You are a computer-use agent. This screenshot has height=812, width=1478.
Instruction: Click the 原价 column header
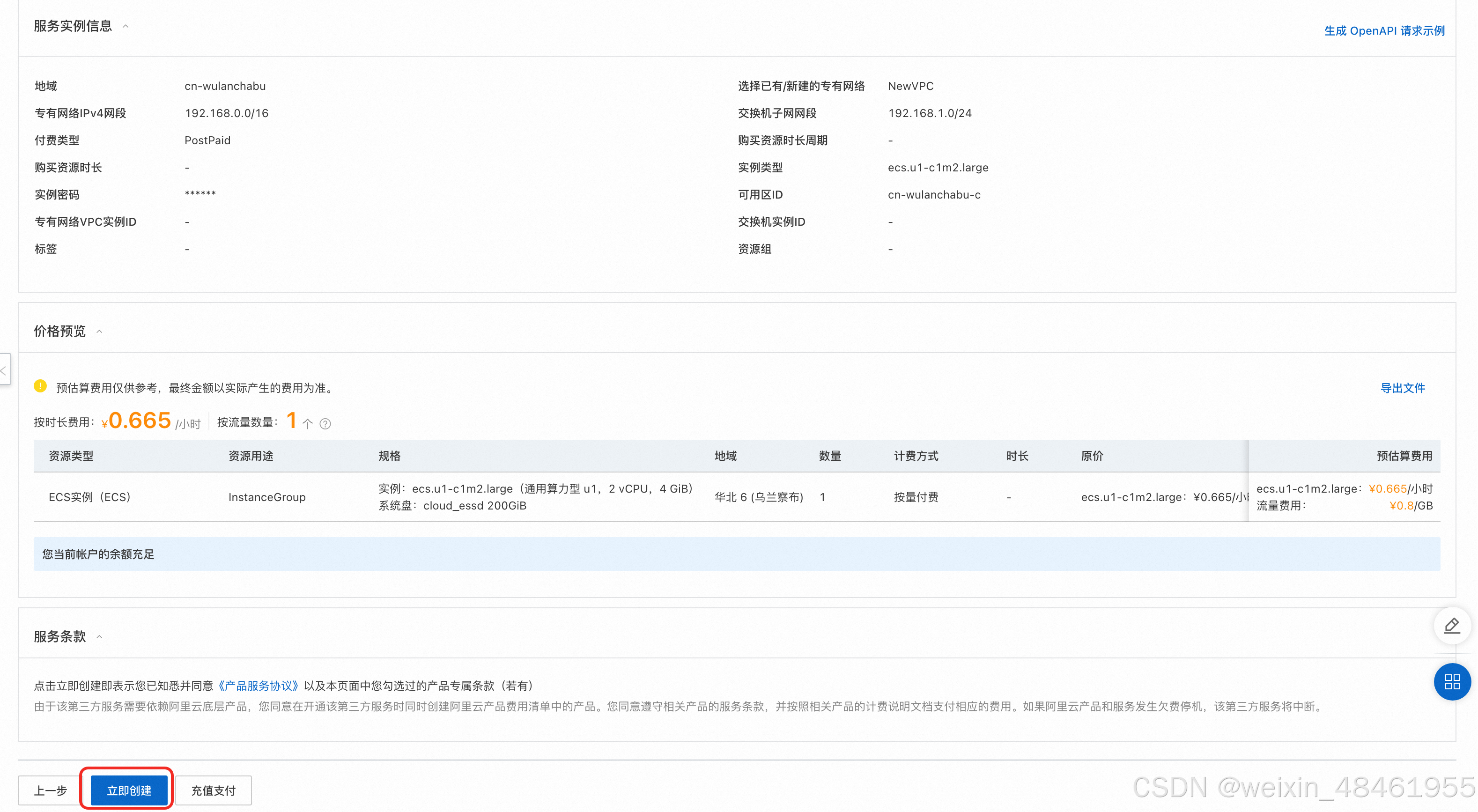coord(1092,456)
